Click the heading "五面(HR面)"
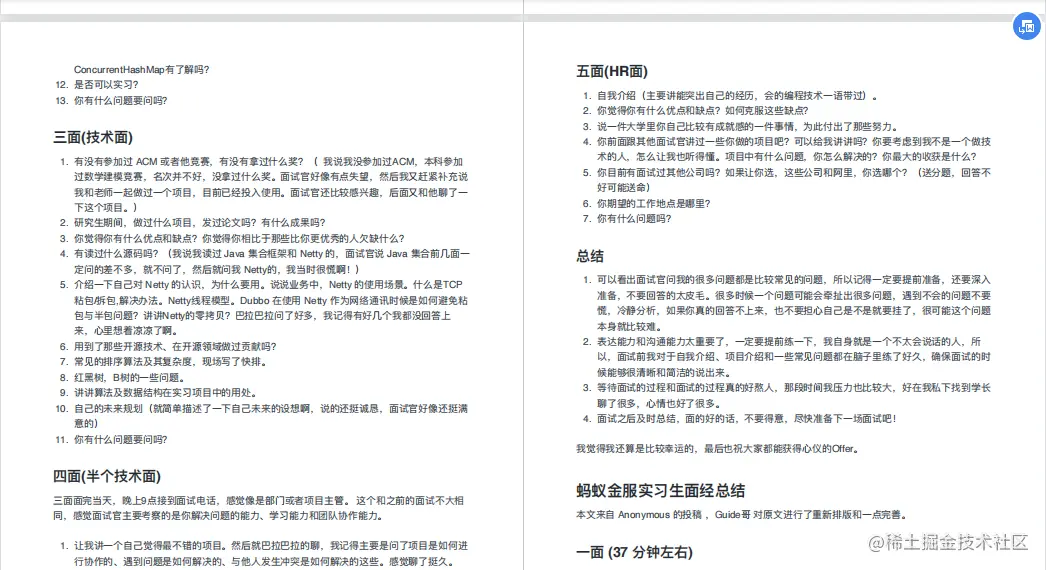This screenshot has height=570, width=1046. 612,71
